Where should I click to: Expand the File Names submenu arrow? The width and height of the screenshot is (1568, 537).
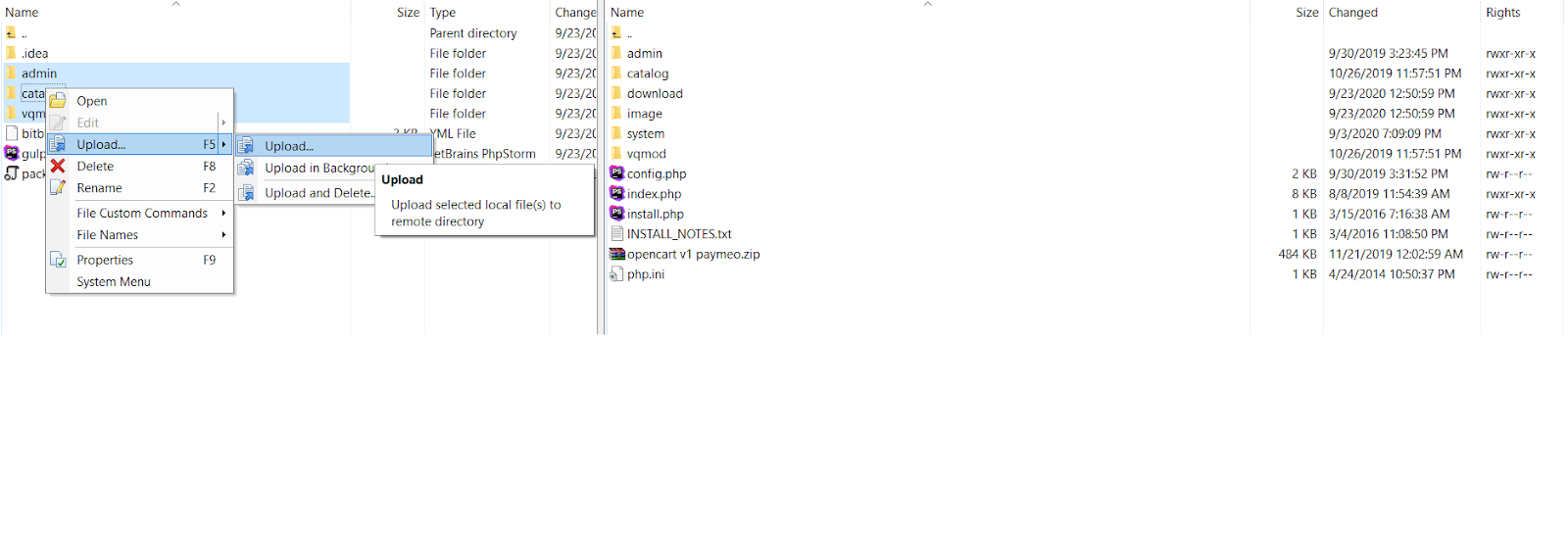tap(223, 234)
